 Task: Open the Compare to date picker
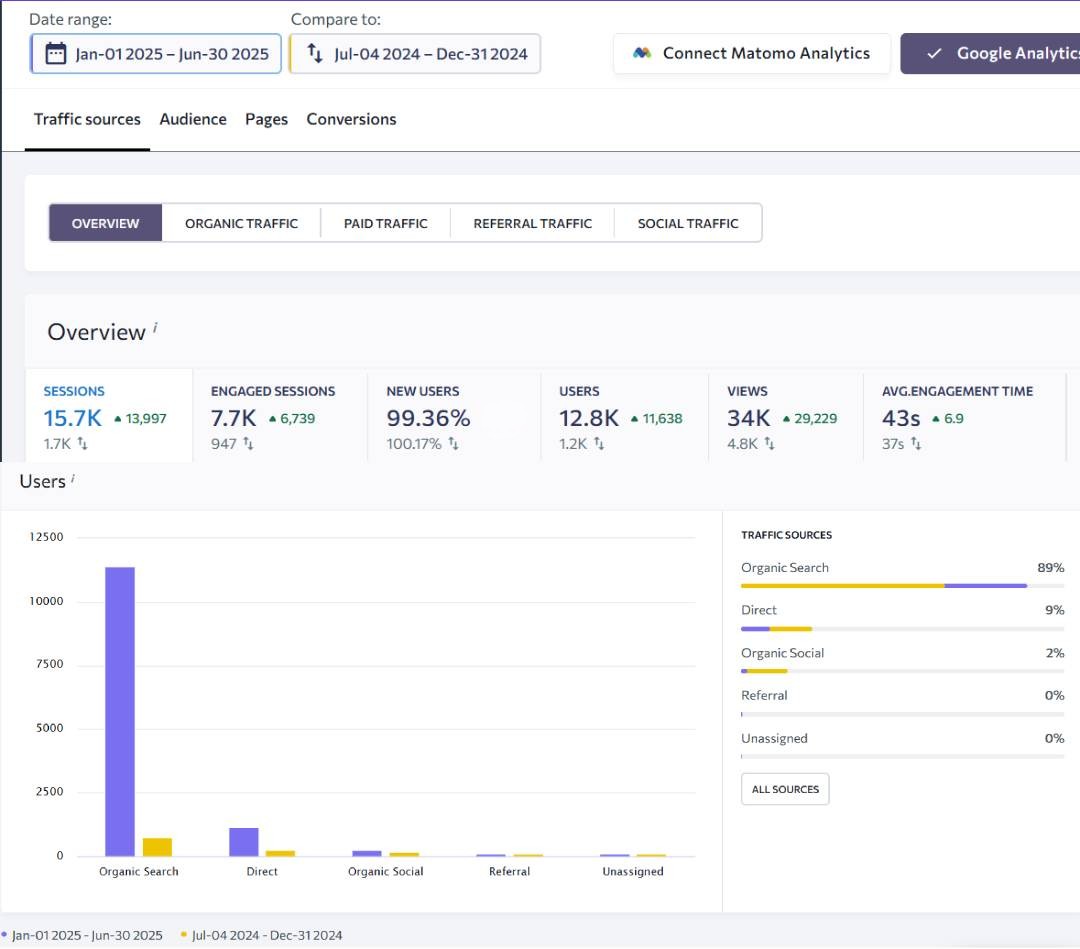click(x=415, y=54)
